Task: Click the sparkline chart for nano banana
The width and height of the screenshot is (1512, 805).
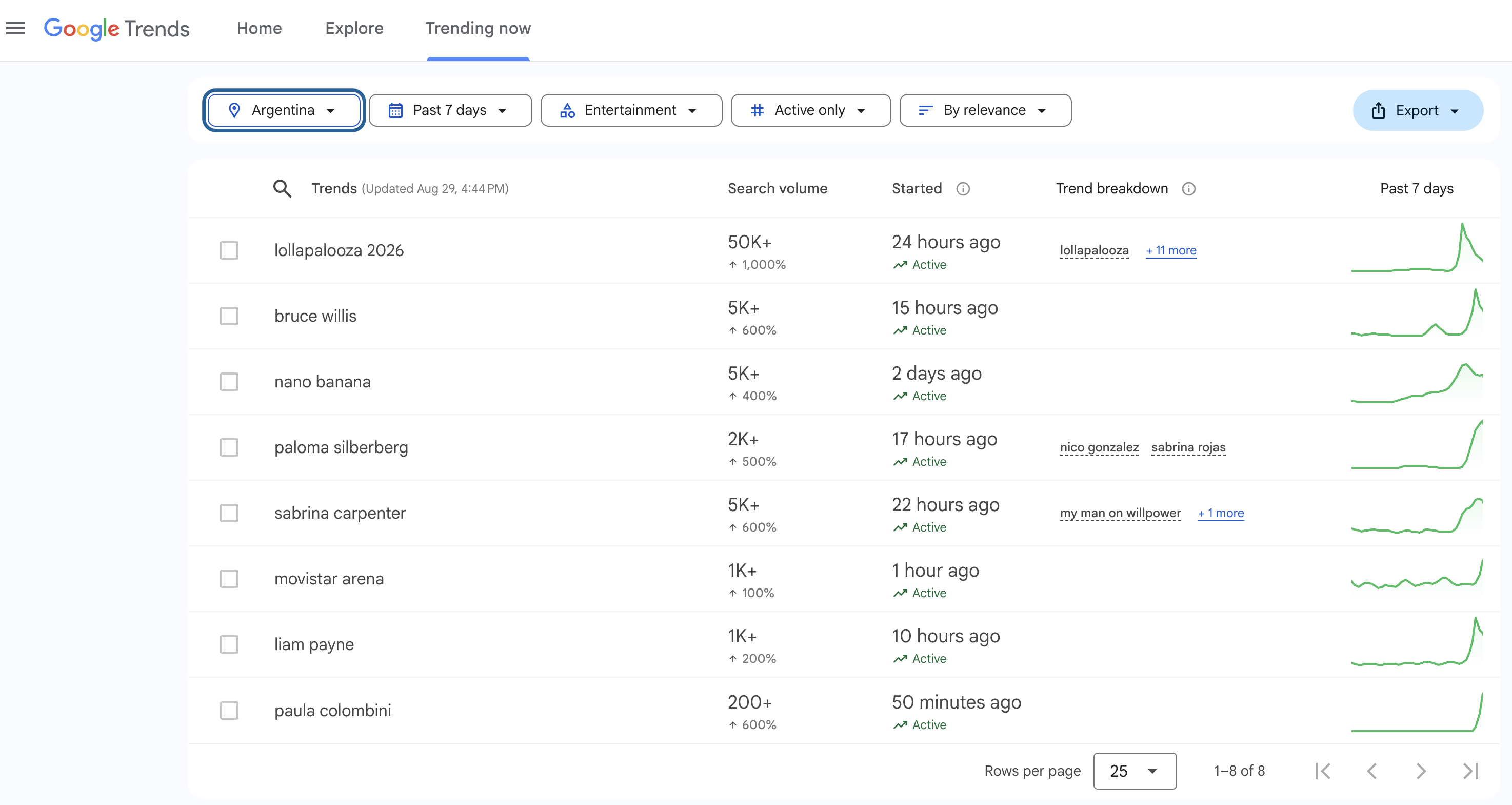Action: coord(1417,383)
